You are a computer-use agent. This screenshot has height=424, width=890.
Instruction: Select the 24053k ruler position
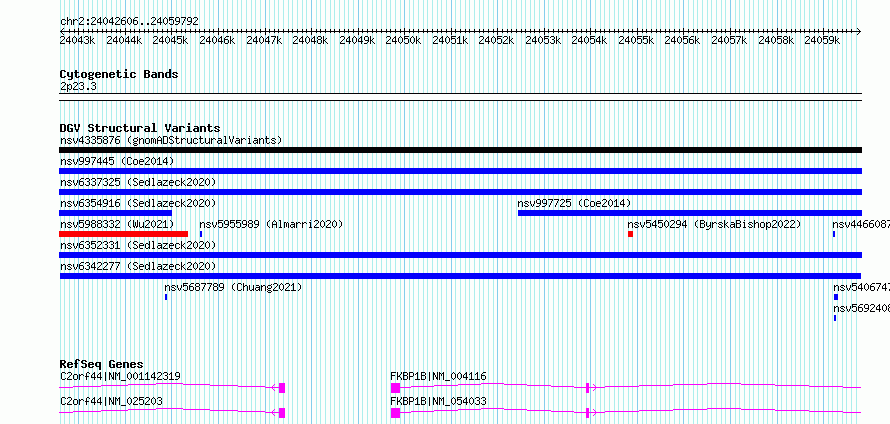(543, 40)
